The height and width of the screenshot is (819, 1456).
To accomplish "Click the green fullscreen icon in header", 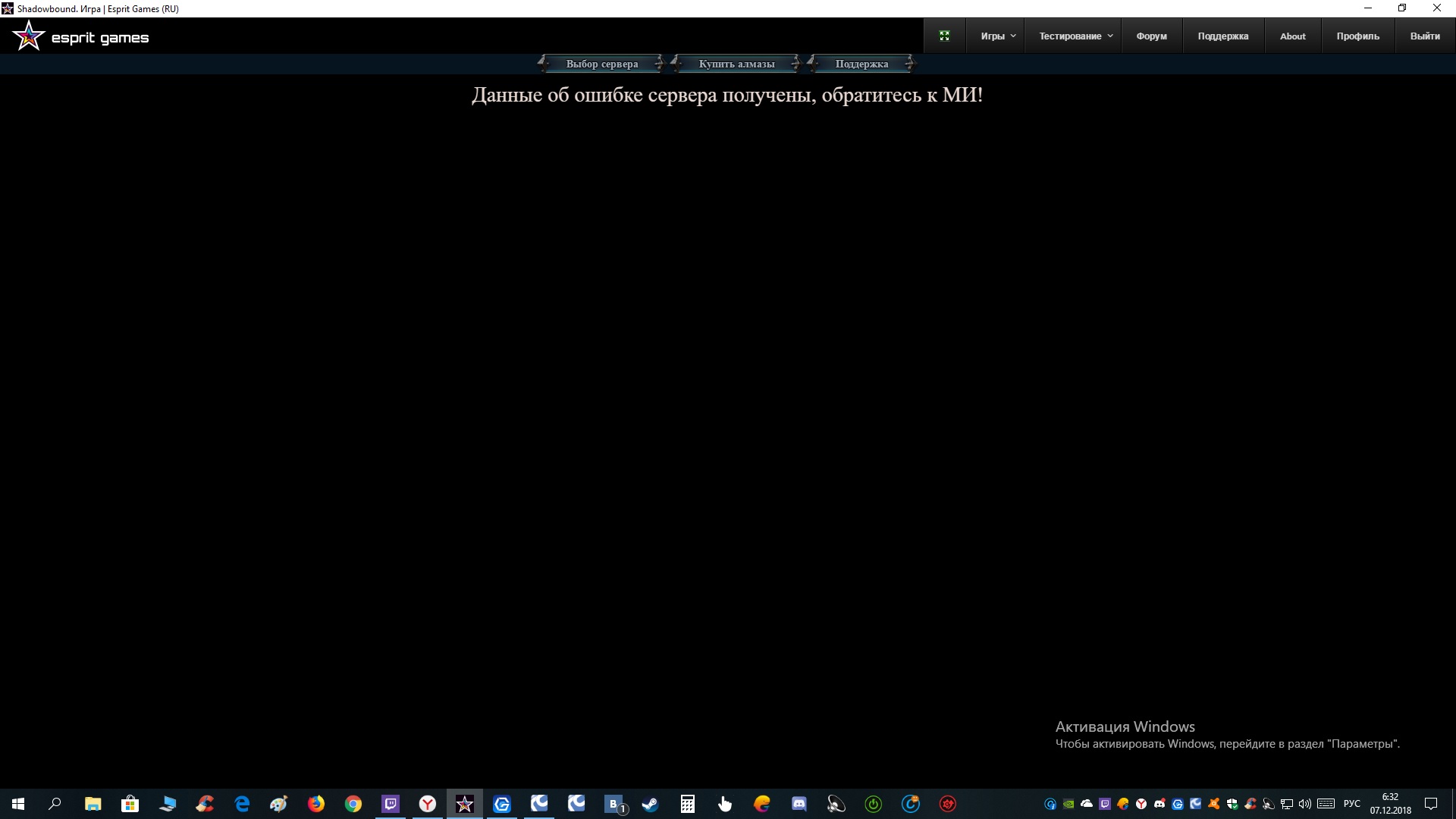I will 944,36.
